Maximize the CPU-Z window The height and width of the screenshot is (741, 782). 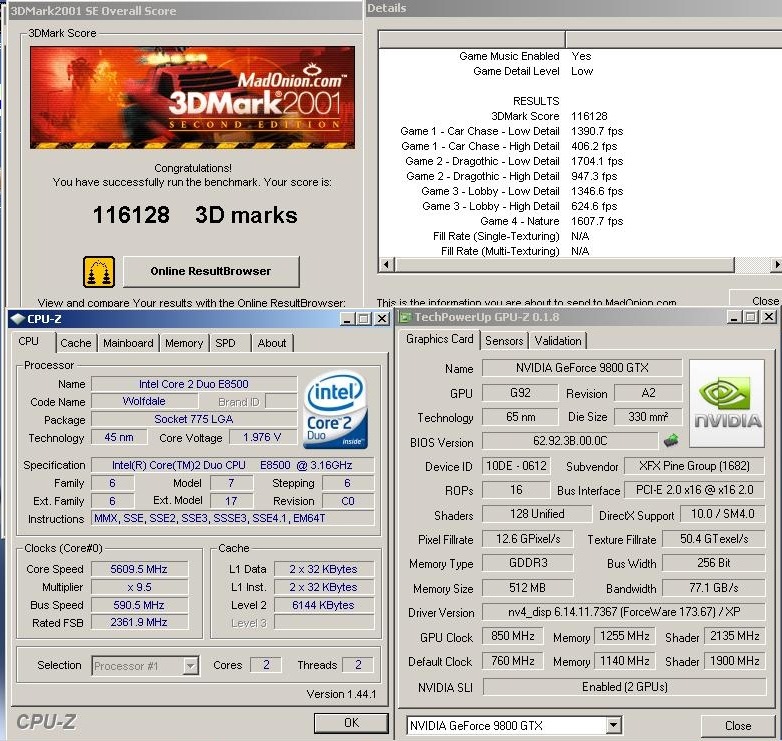click(364, 319)
